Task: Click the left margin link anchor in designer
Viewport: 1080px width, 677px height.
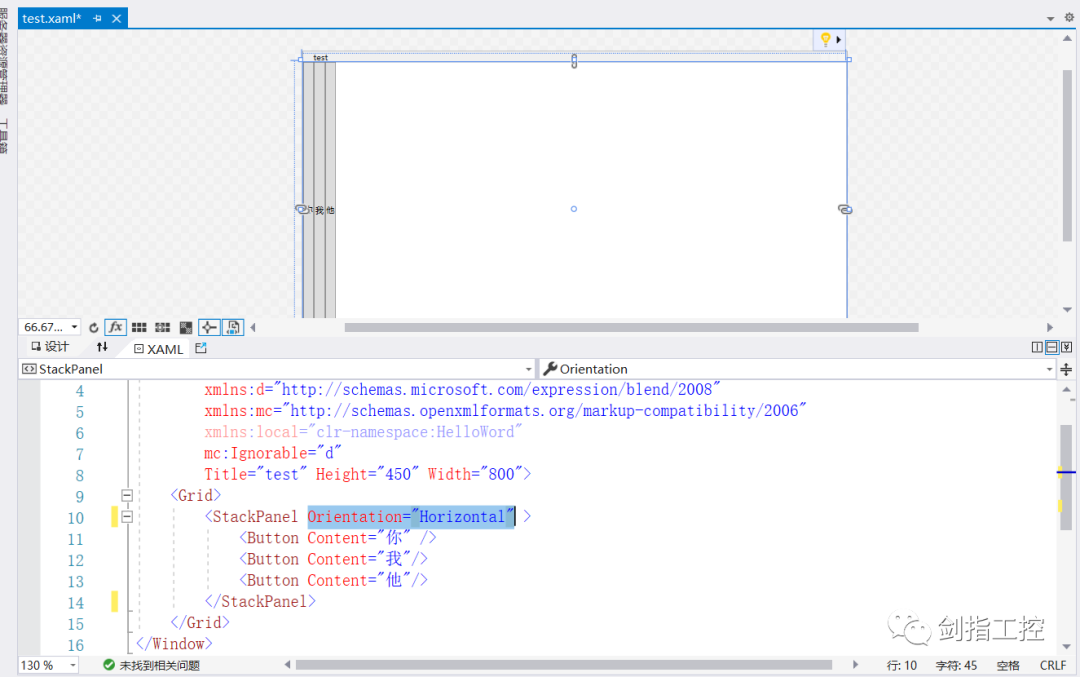Action: pos(301,209)
